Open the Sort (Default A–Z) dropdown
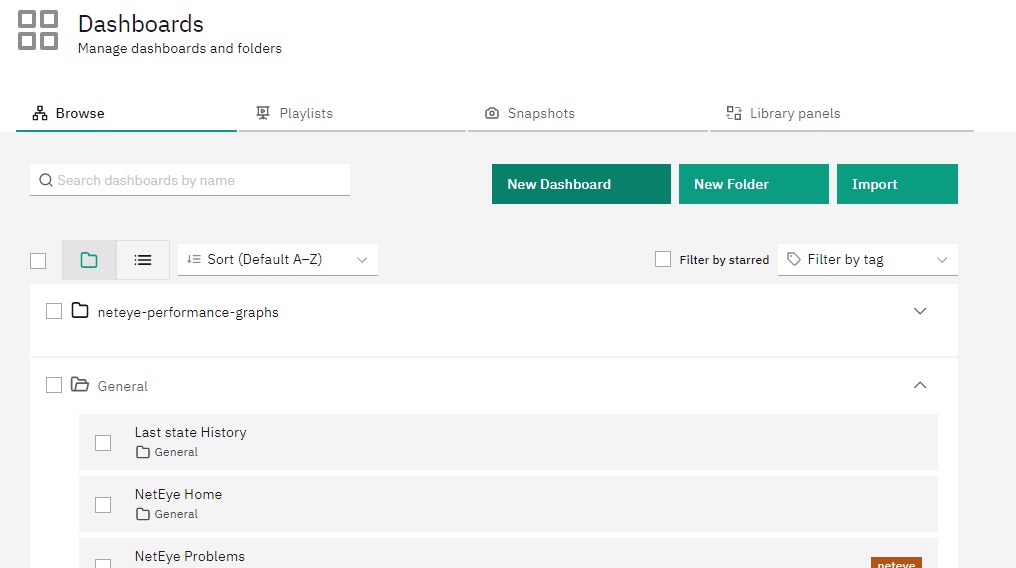 [278, 260]
